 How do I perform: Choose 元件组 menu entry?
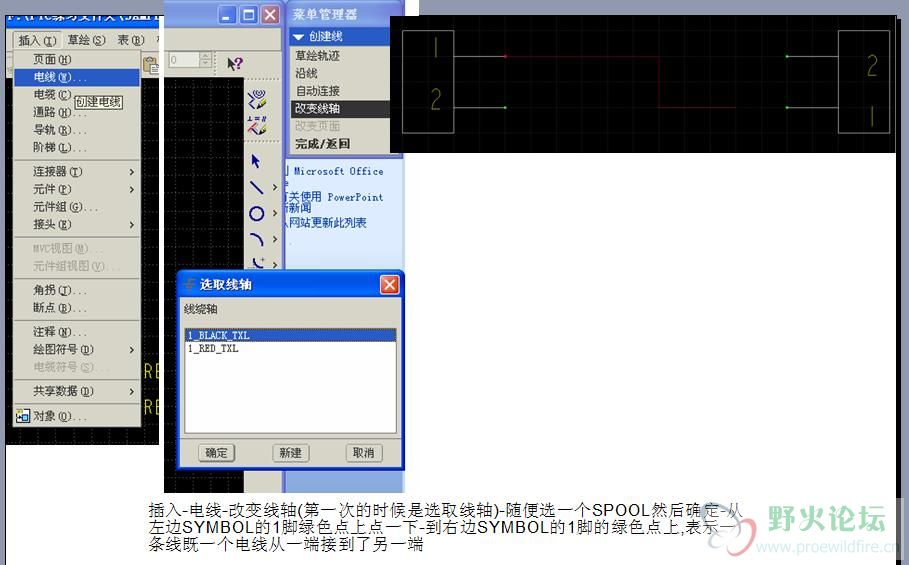(77, 207)
